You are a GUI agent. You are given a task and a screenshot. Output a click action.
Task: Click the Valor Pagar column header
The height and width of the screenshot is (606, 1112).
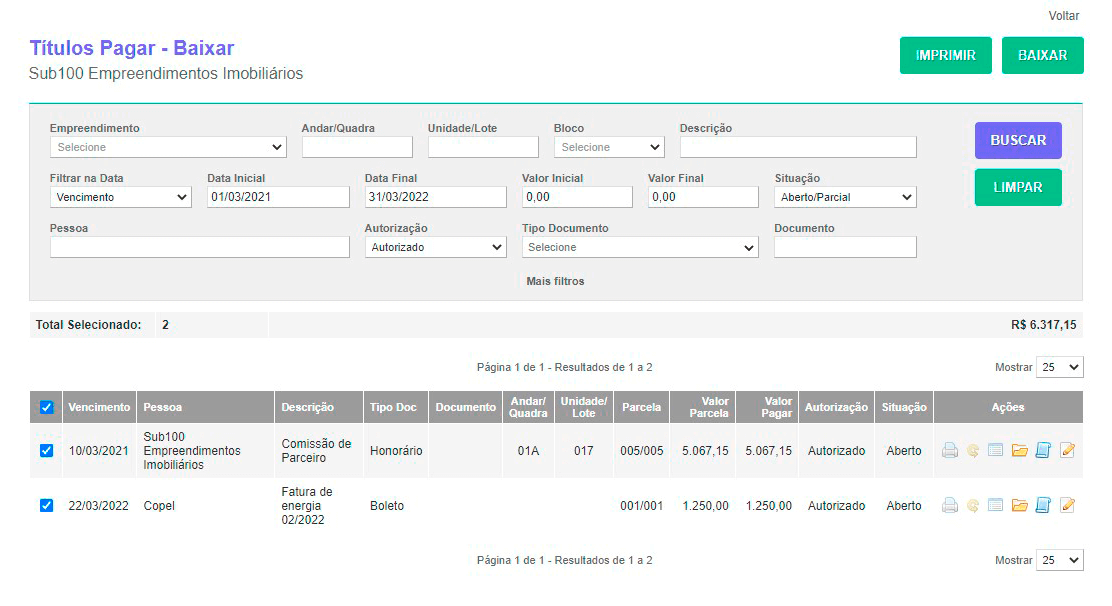pos(766,407)
